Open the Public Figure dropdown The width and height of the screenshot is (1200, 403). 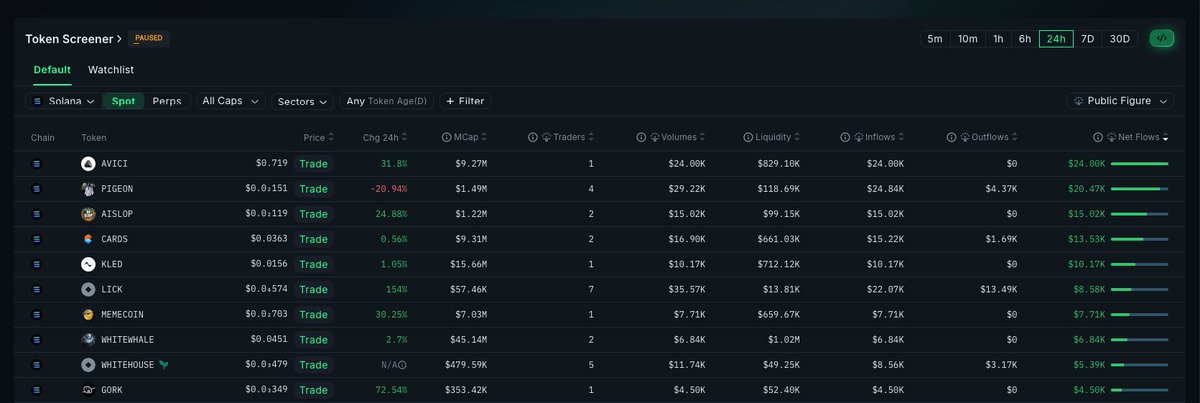[x=1121, y=101]
